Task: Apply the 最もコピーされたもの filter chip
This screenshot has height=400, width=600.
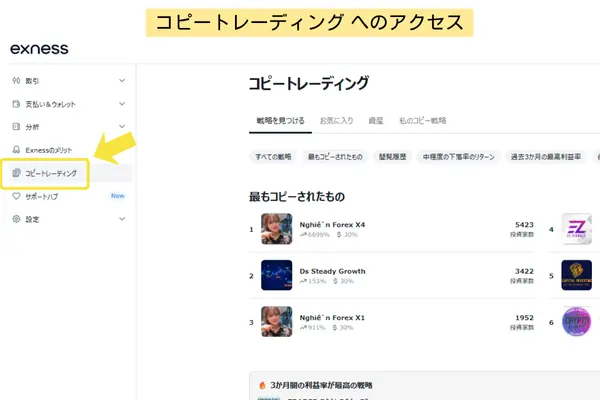Action: 335,157
